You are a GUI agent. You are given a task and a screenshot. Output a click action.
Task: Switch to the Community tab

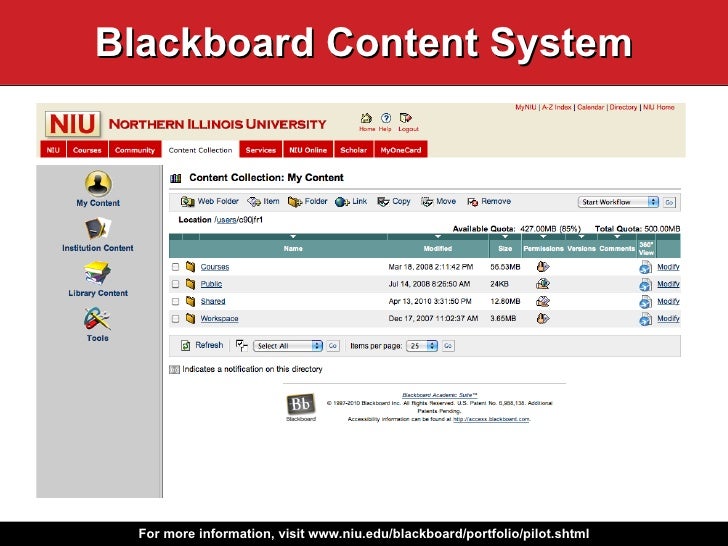point(135,150)
